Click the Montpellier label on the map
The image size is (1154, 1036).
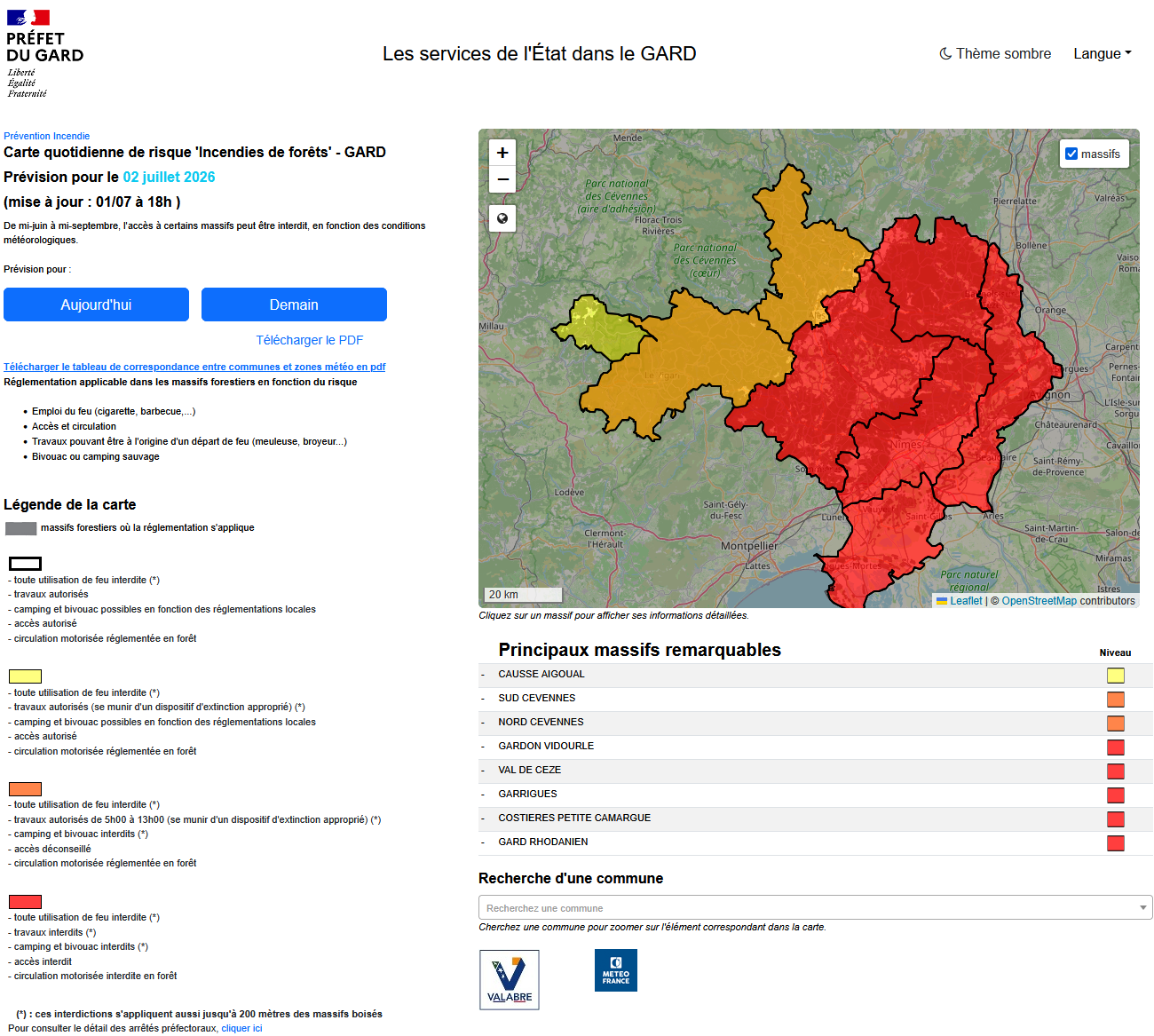749,546
